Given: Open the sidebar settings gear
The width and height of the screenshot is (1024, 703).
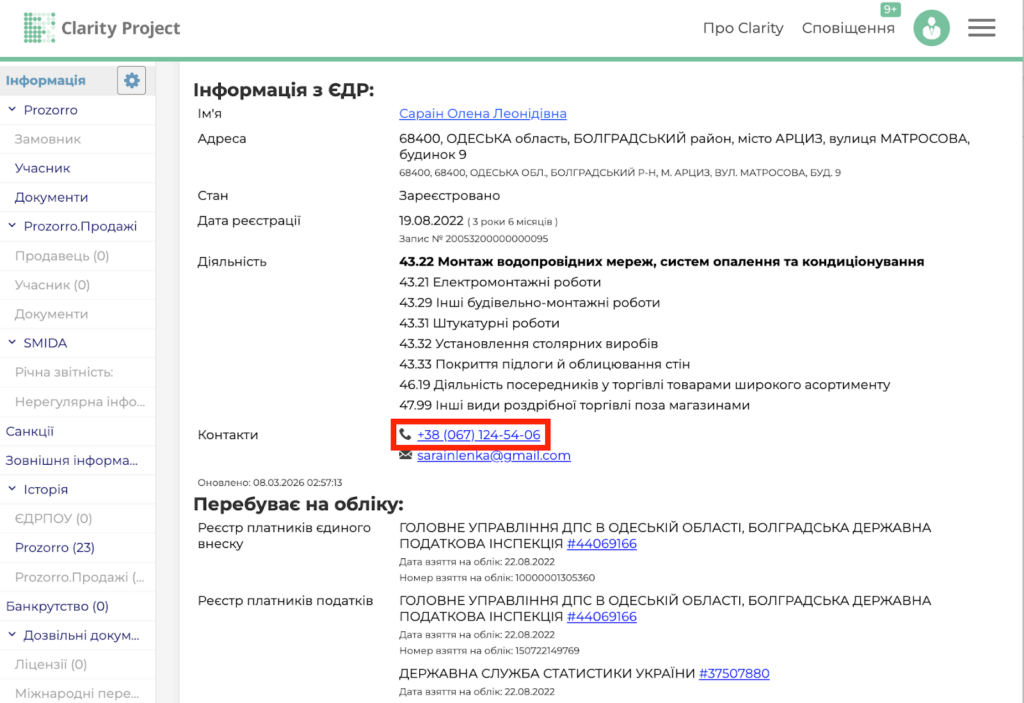Looking at the screenshot, I should (131, 81).
